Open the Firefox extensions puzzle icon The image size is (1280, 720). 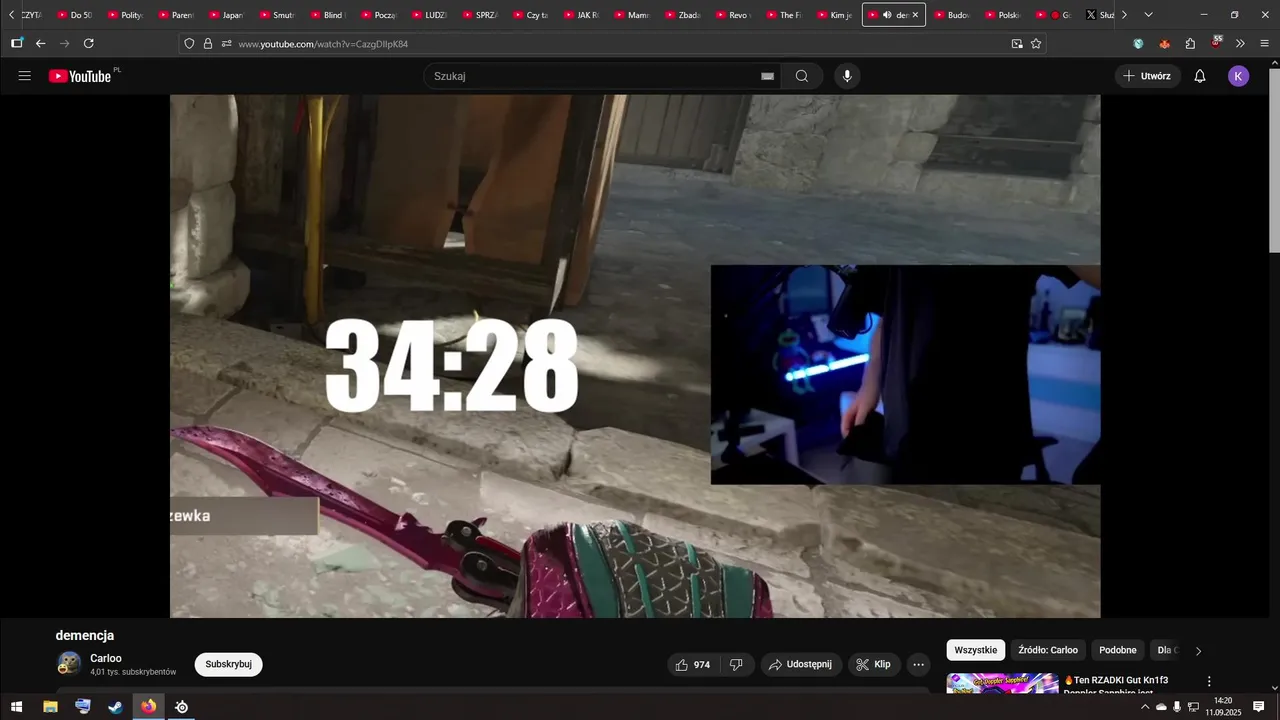1190,44
